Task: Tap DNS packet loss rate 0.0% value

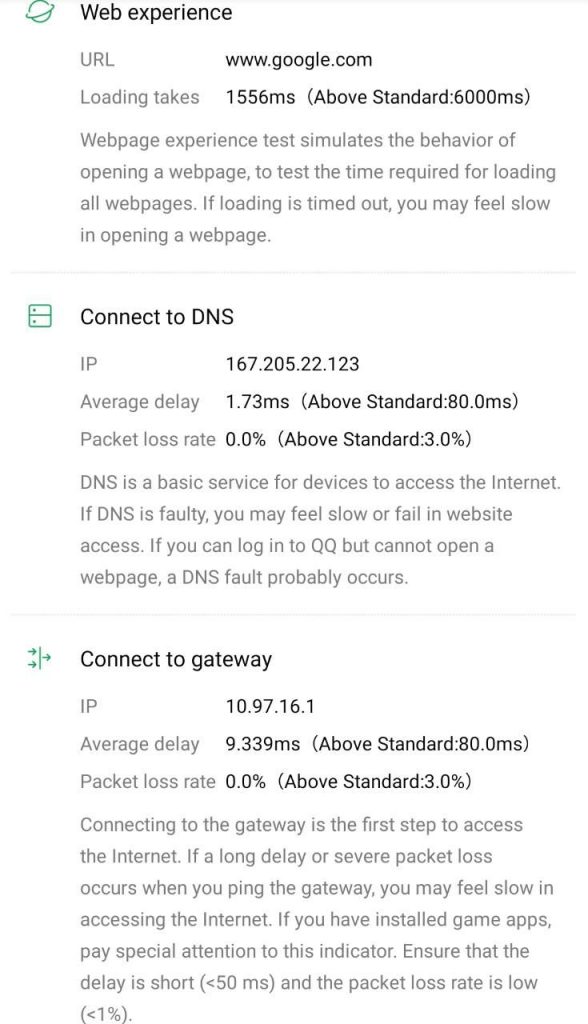Action: click(x=246, y=440)
